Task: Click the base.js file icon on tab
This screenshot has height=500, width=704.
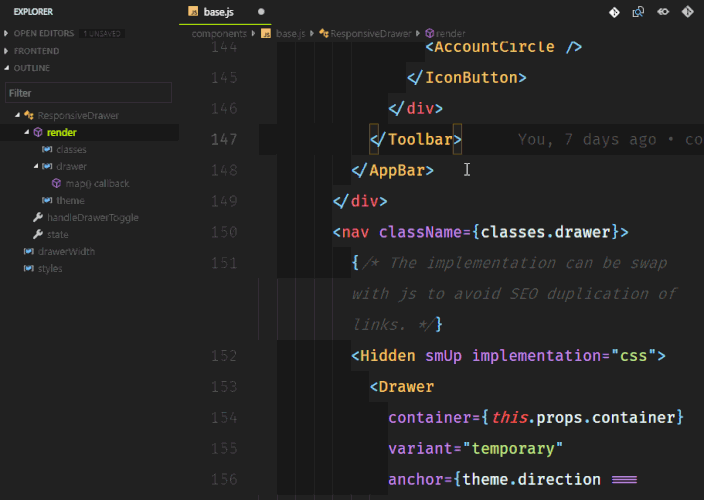Action: (x=193, y=11)
